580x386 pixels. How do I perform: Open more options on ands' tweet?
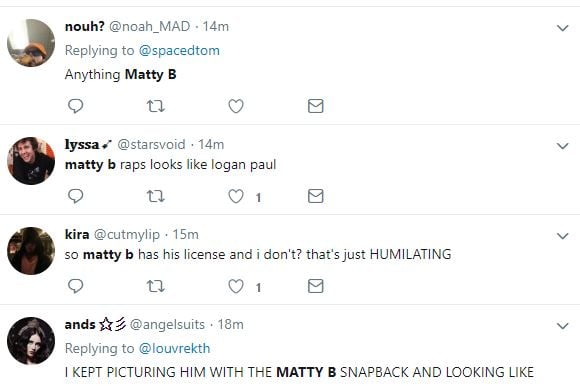(562, 325)
